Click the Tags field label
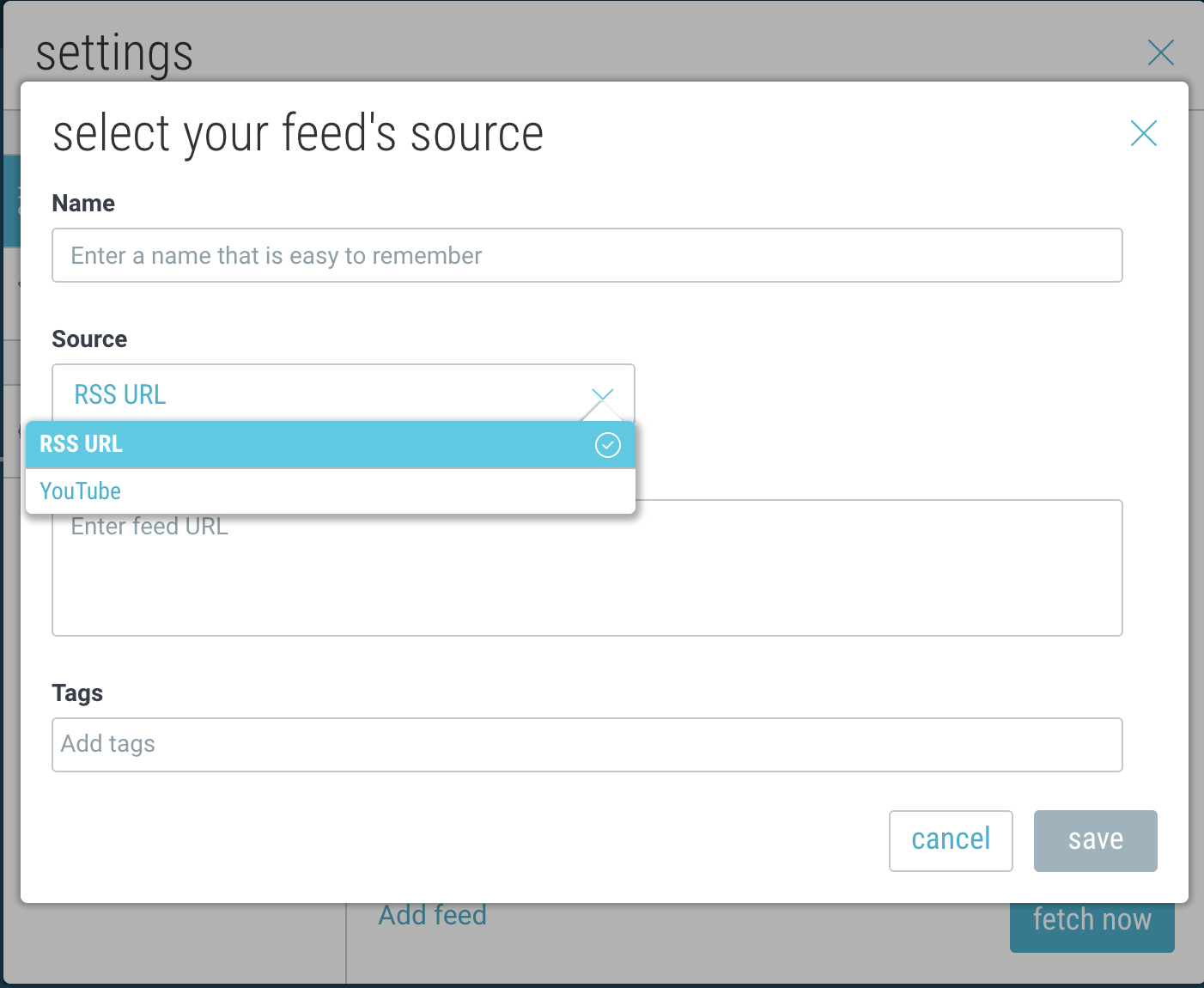 click(77, 692)
